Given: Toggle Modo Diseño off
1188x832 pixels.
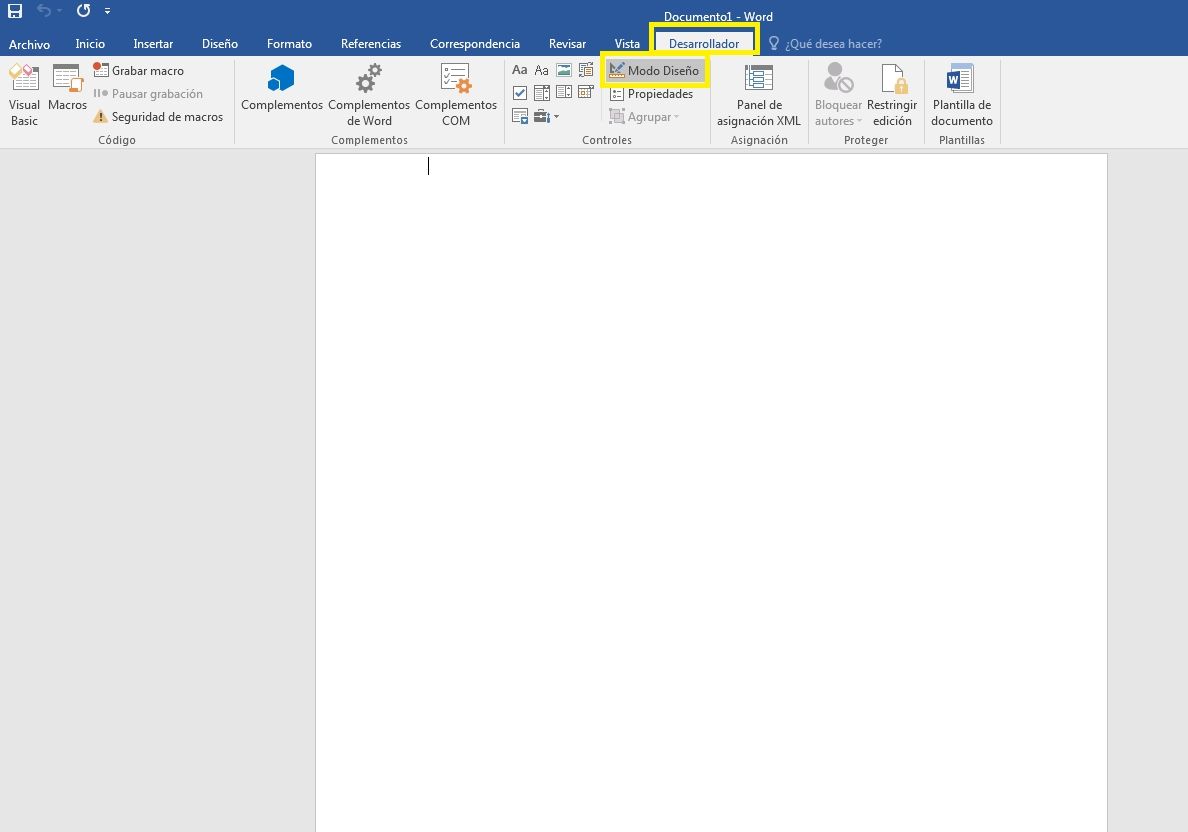Looking at the screenshot, I should point(654,71).
